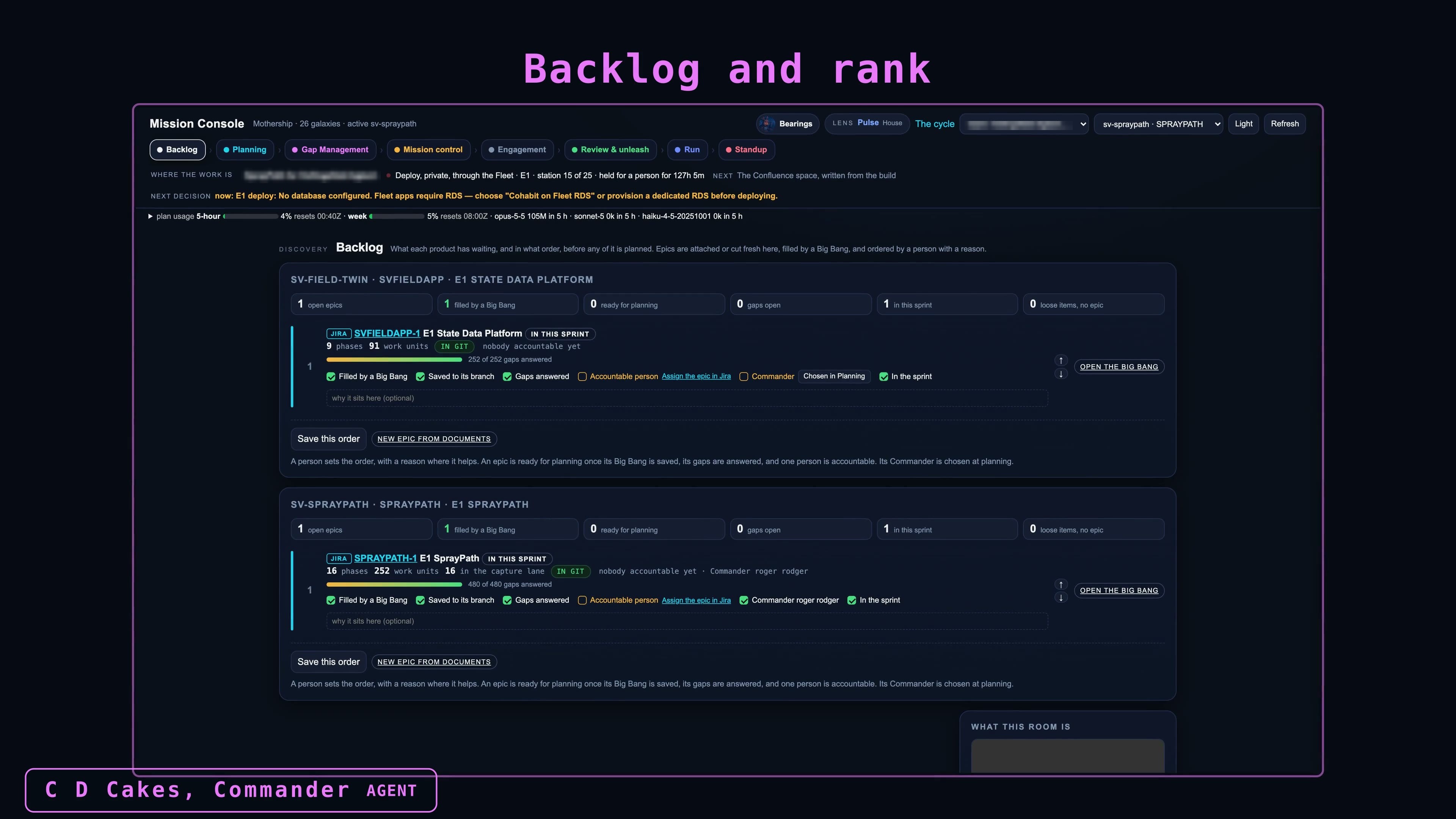Click Assign the epic in Jira for SPRAYPATH-1
This screenshot has width=1456, height=819.
pyautogui.click(x=697, y=600)
